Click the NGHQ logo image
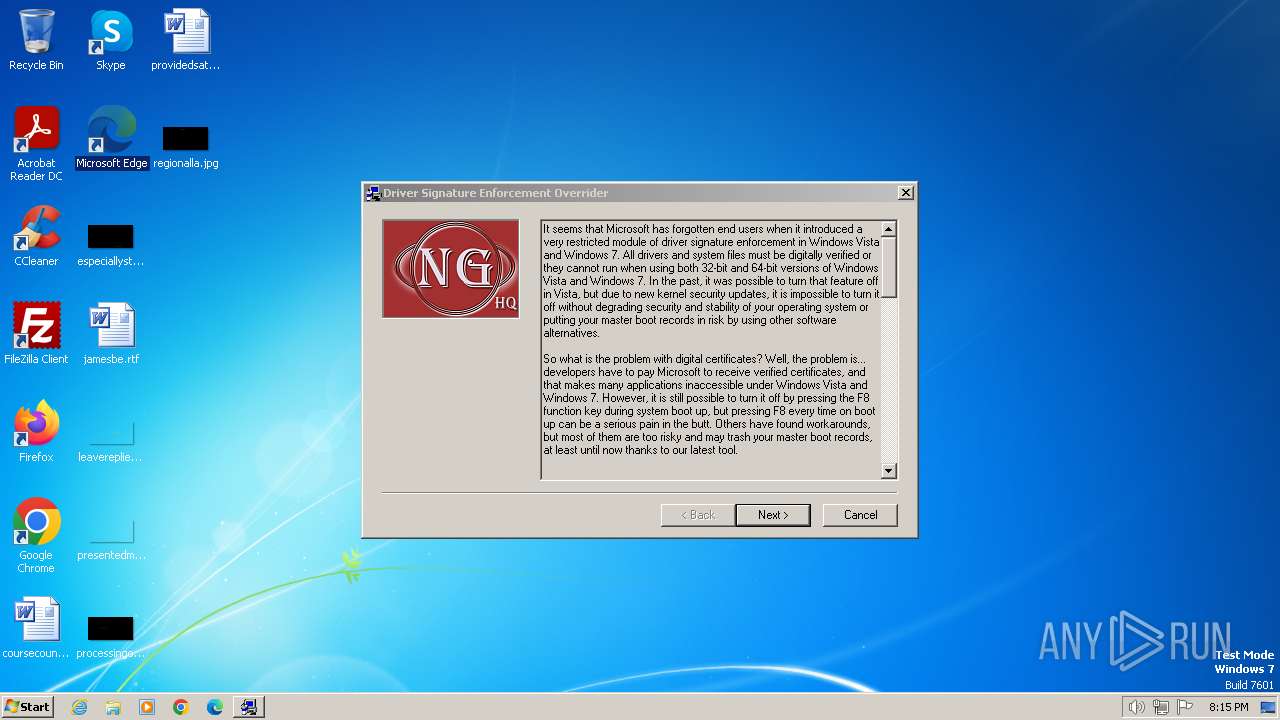 pos(451,269)
